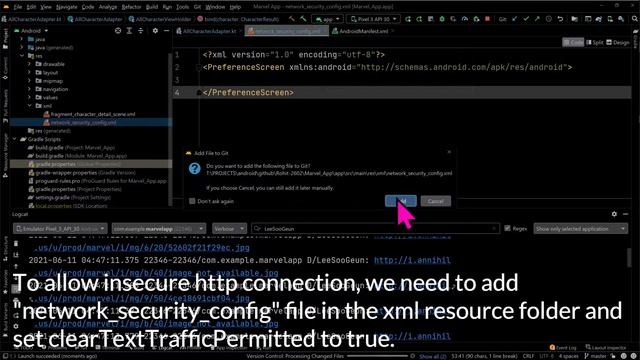Viewport: 640px width, 360px height.
Task: Open the 52602f21f29ec.jpg log link
Action: (142, 248)
